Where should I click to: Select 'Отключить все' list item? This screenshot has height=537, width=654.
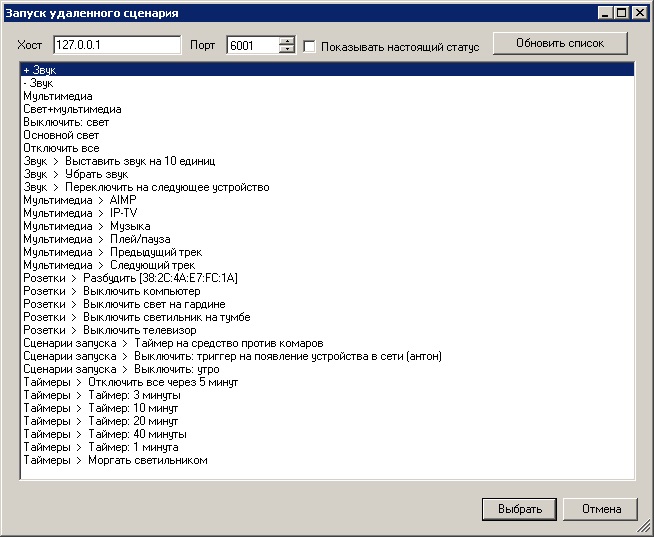[x=327, y=148]
